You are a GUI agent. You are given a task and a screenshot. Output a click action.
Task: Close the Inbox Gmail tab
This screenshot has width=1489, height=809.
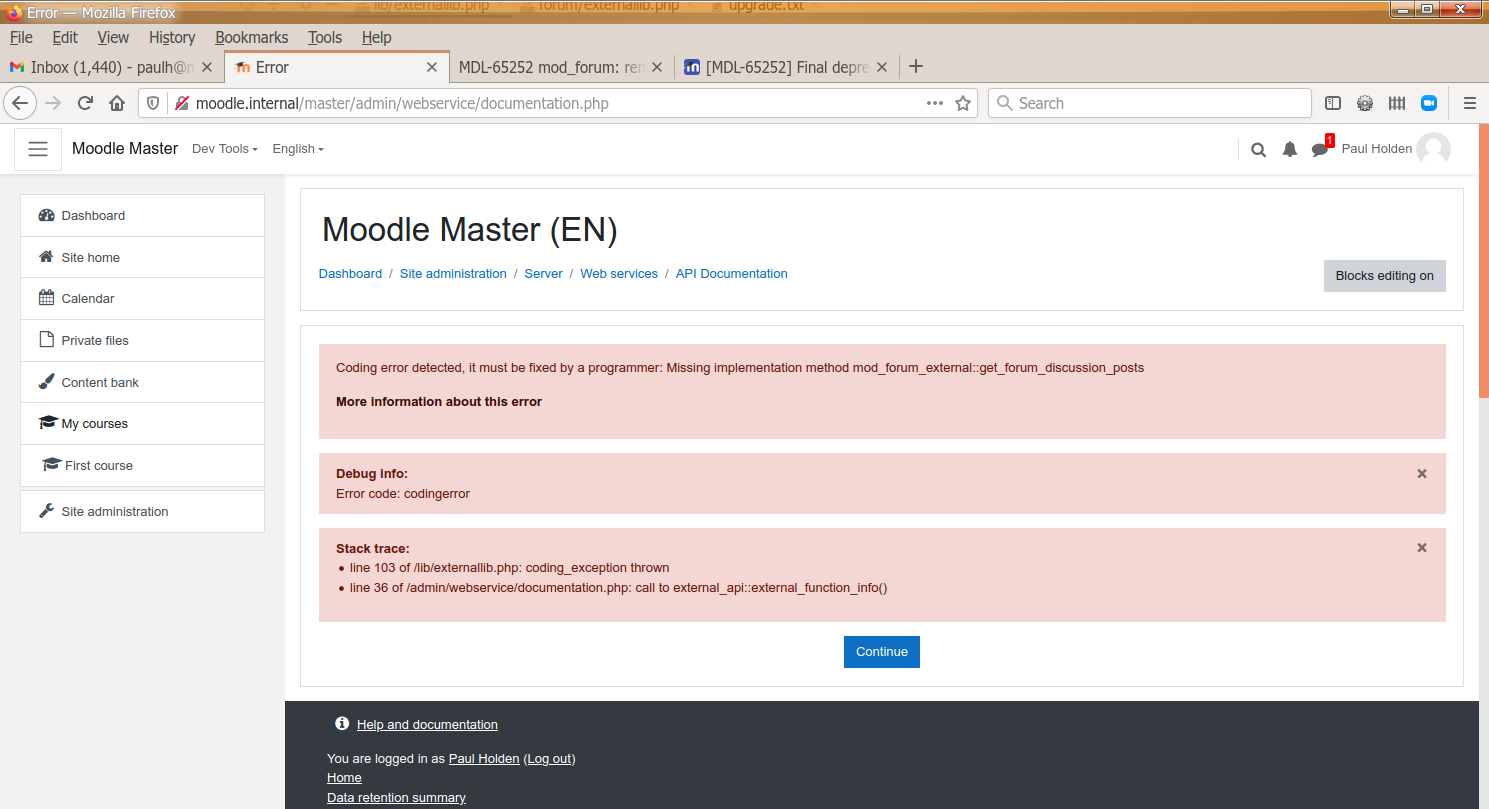point(207,67)
